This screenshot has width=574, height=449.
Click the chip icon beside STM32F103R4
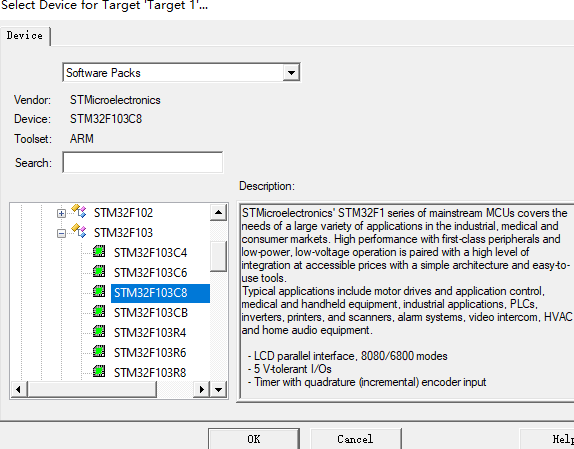(99, 331)
